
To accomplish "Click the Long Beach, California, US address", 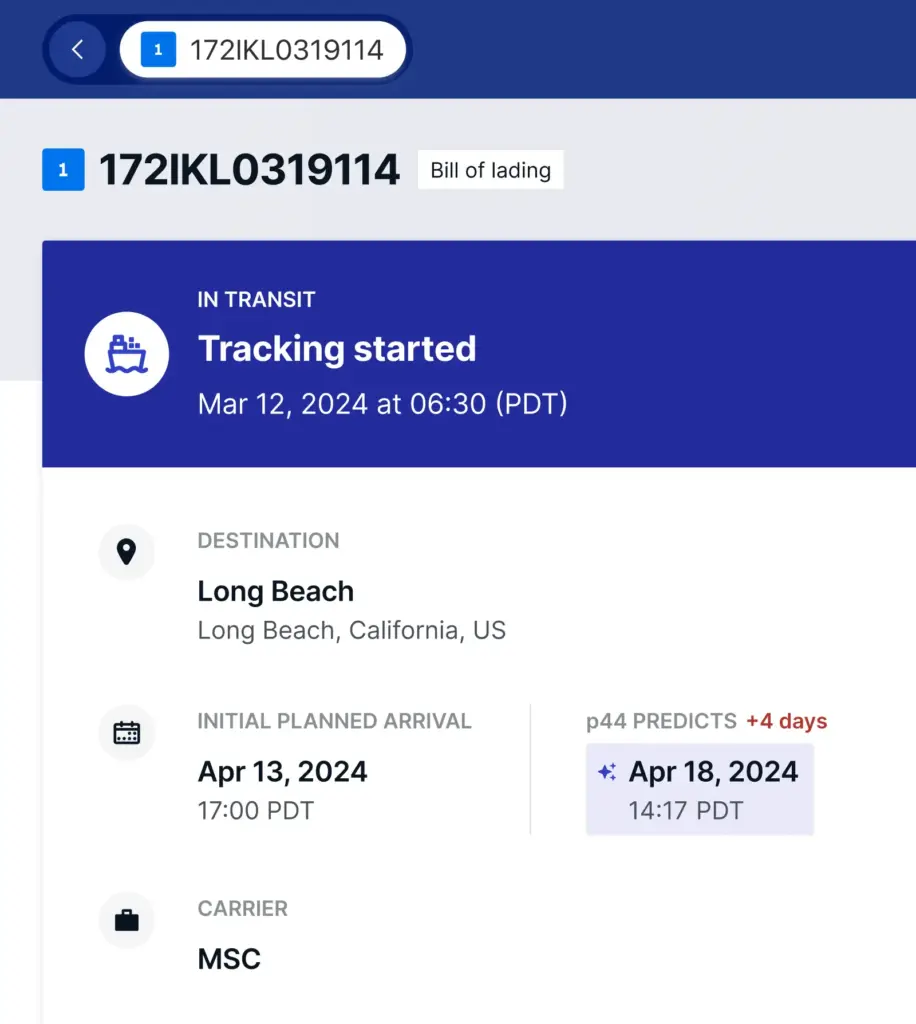I will [352, 631].
